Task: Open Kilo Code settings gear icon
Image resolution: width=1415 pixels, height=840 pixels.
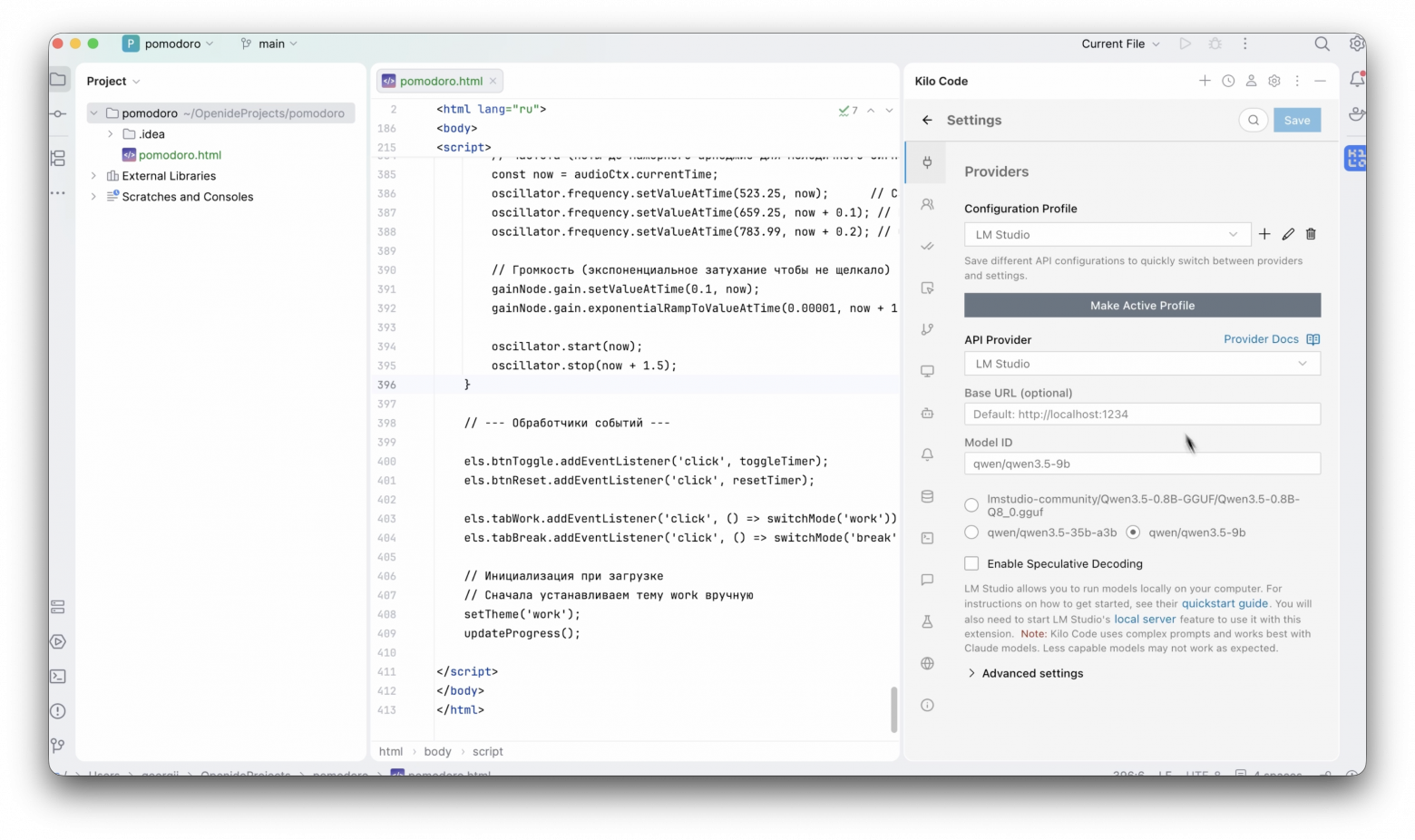Action: (1273, 81)
